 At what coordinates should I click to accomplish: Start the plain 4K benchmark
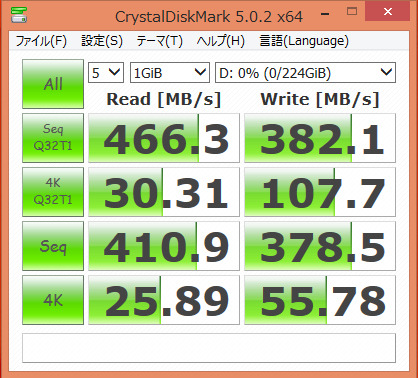(53, 300)
